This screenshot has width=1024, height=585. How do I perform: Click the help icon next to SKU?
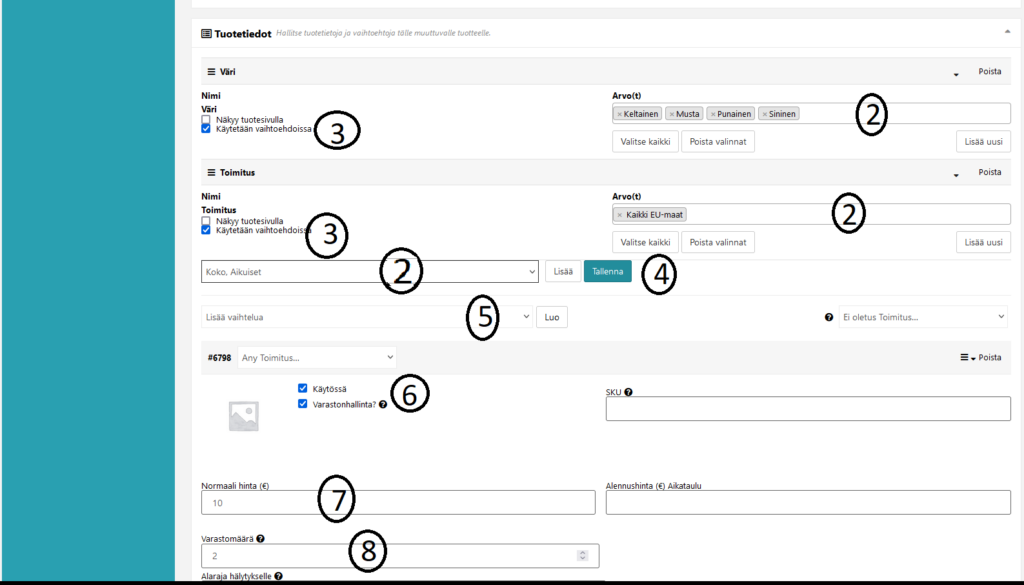(x=628, y=392)
